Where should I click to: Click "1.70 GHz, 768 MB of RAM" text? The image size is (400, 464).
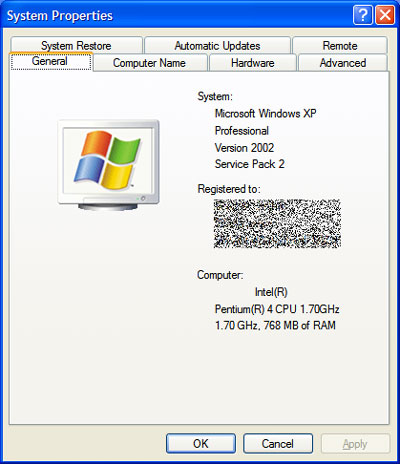pyautogui.click(x=275, y=325)
